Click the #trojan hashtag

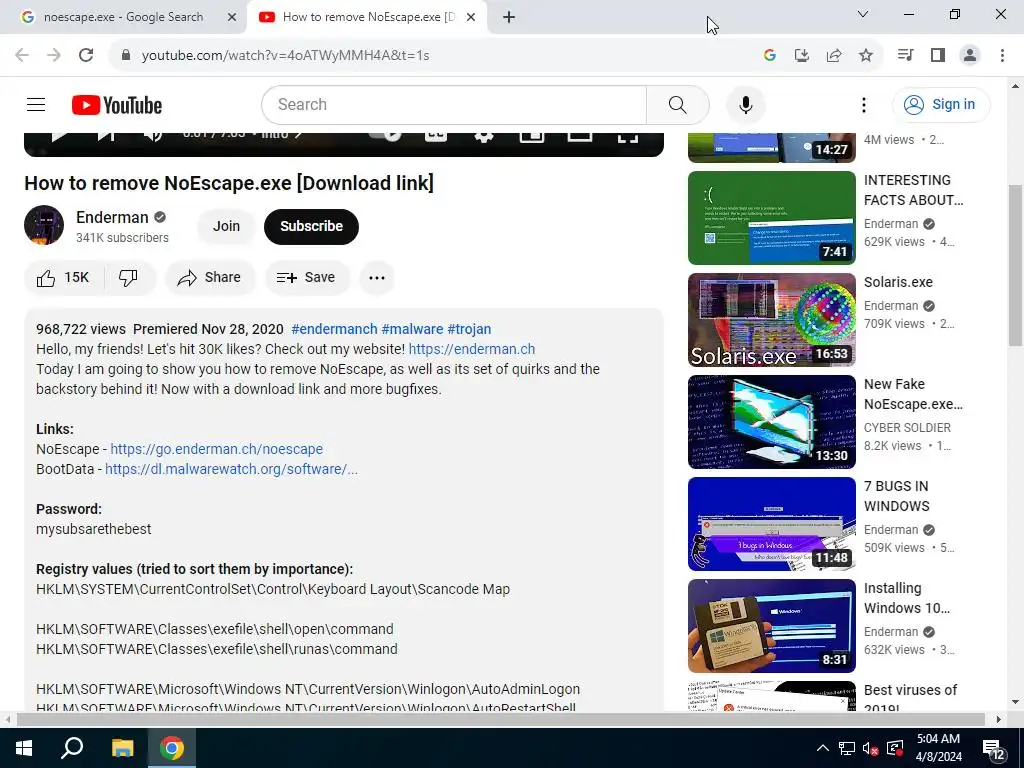[x=469, y=329]
